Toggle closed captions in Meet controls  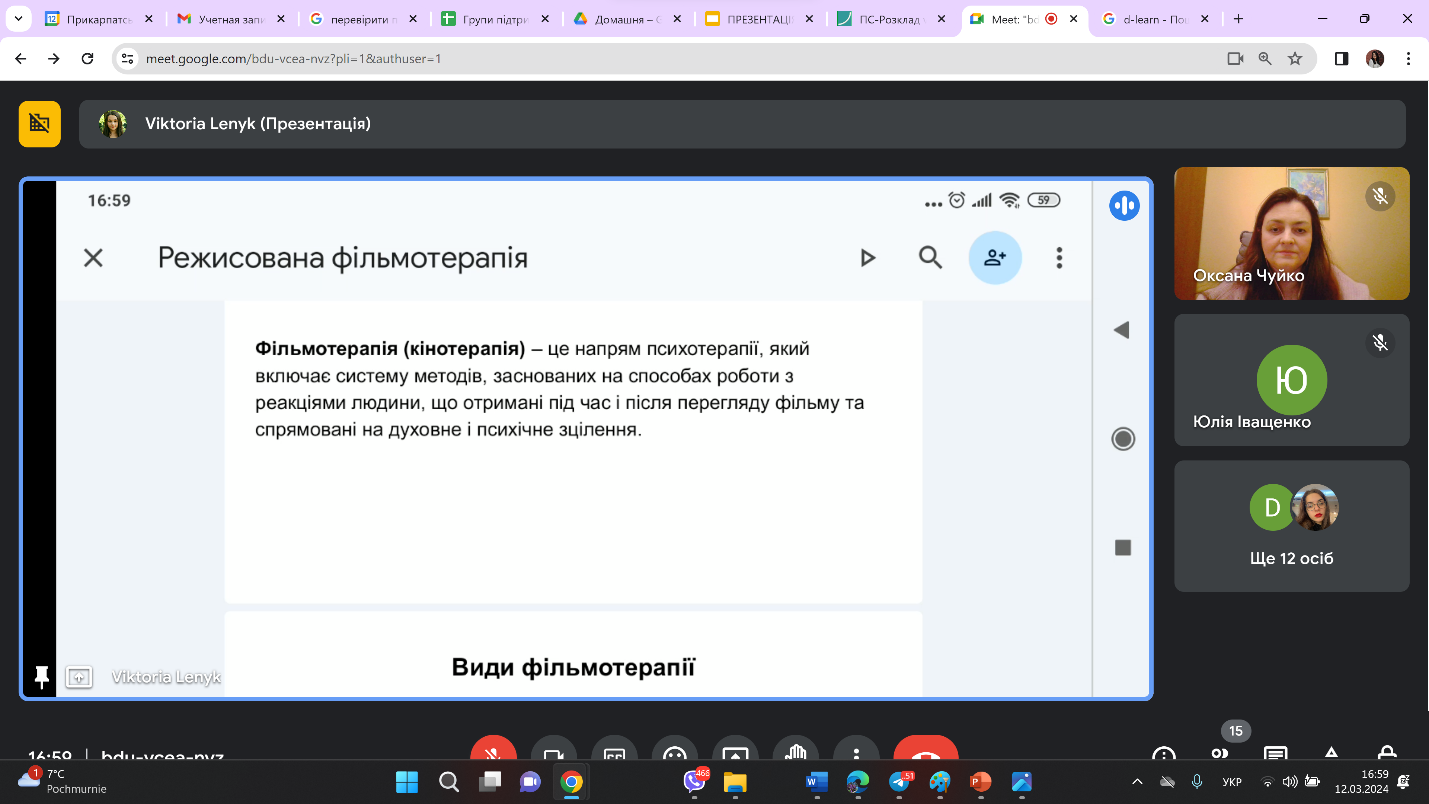click(x=614, y=752)
